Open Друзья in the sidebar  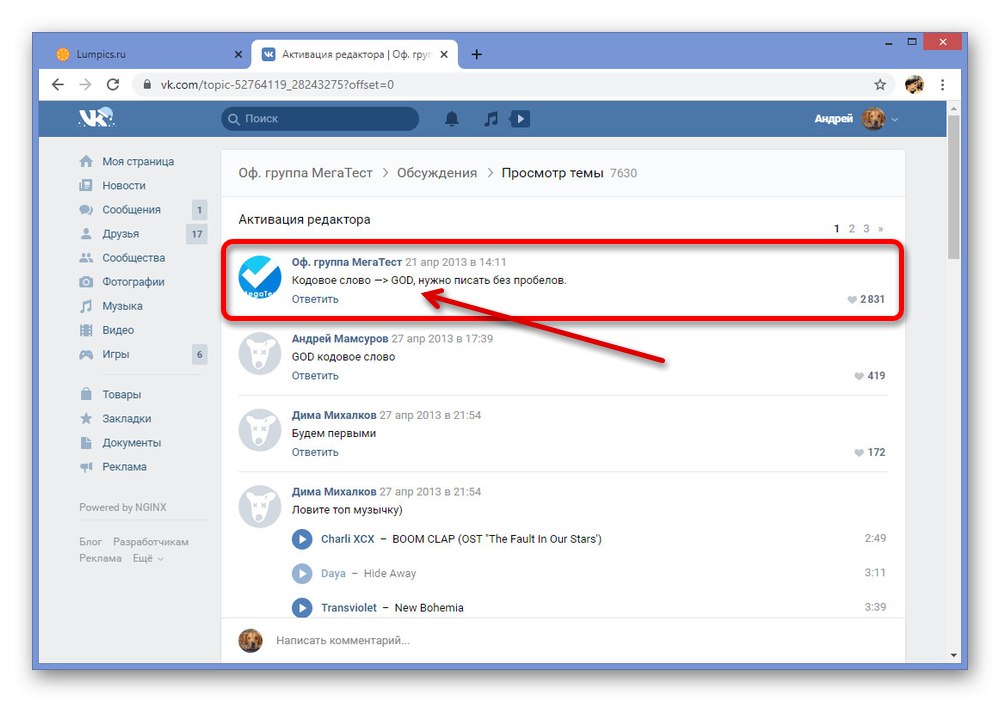click(x=109, y=234)
